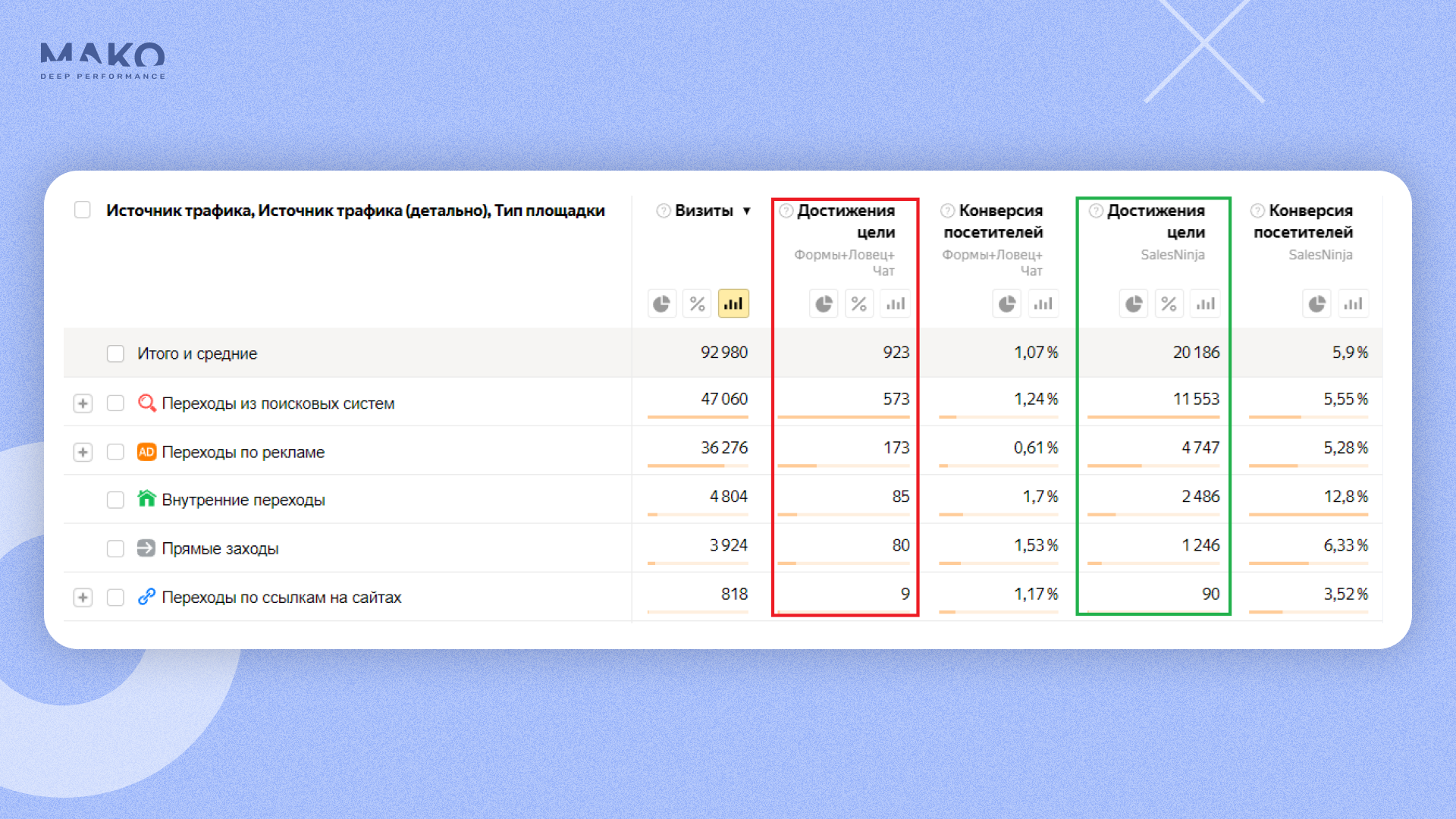Image resolution: width=1456 pixels, height=819 pixels.
Task: Expand the Переходы по рекламе row
Action: pyautogui.click(x=83, y=452)
